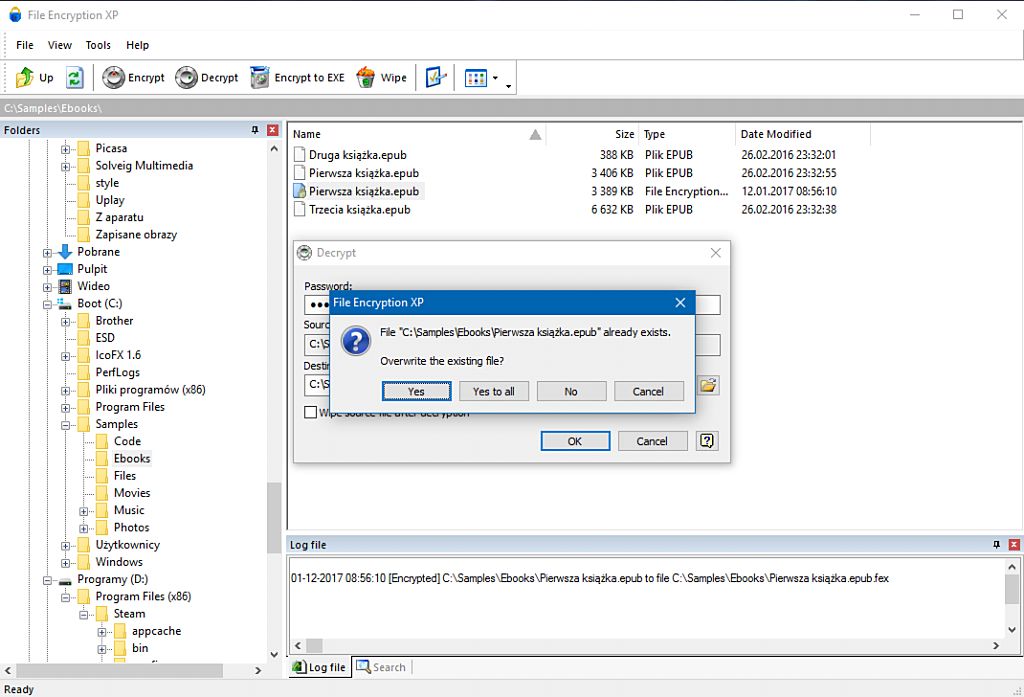
Task: Click Cancel in overwrite prompt
Action: click(x=648, y=391)
